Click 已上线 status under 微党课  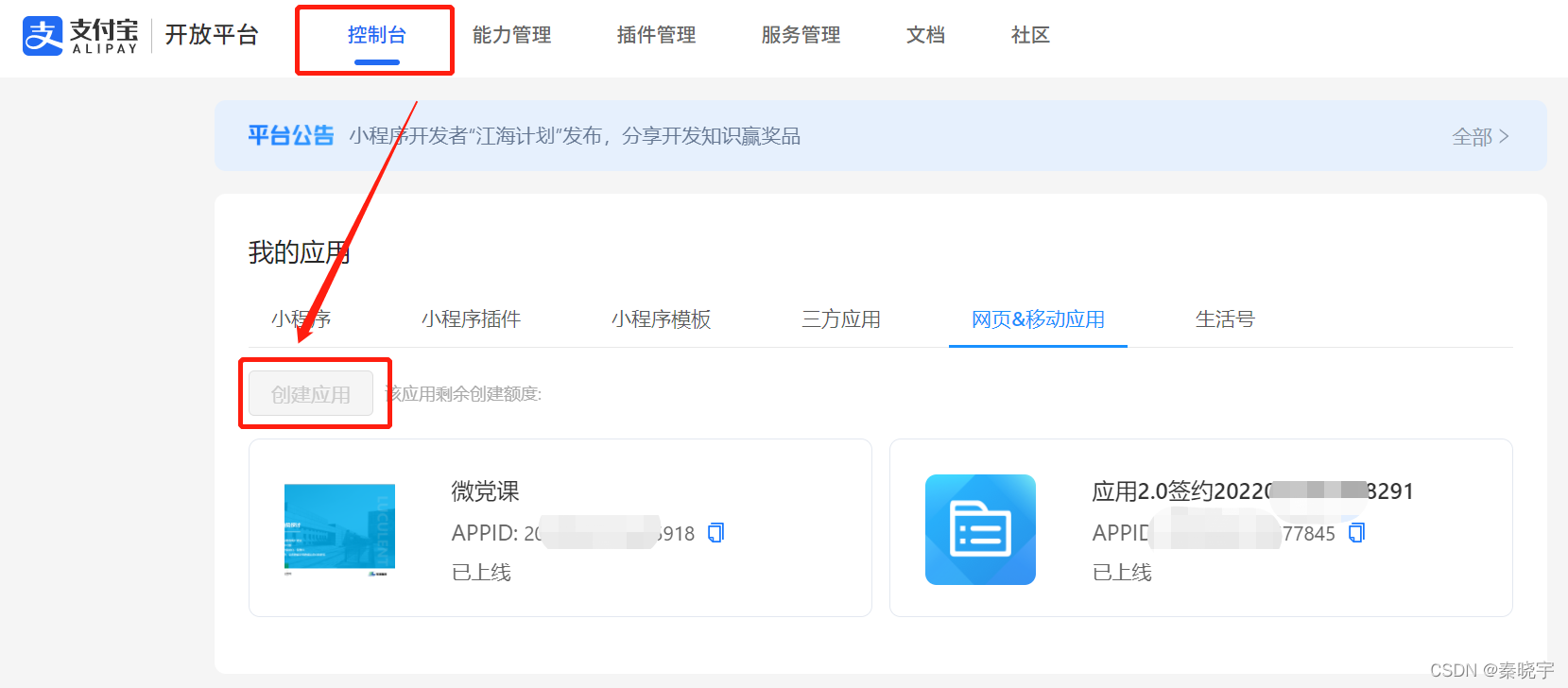pyautogui.click(x=481, y=573)
